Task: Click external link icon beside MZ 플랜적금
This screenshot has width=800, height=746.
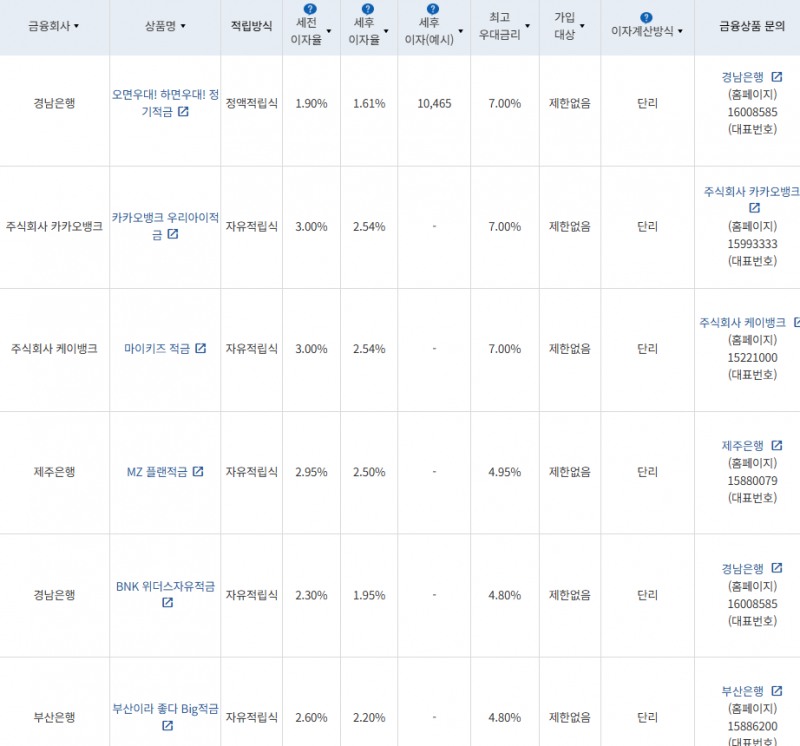Action: [198, 471]
